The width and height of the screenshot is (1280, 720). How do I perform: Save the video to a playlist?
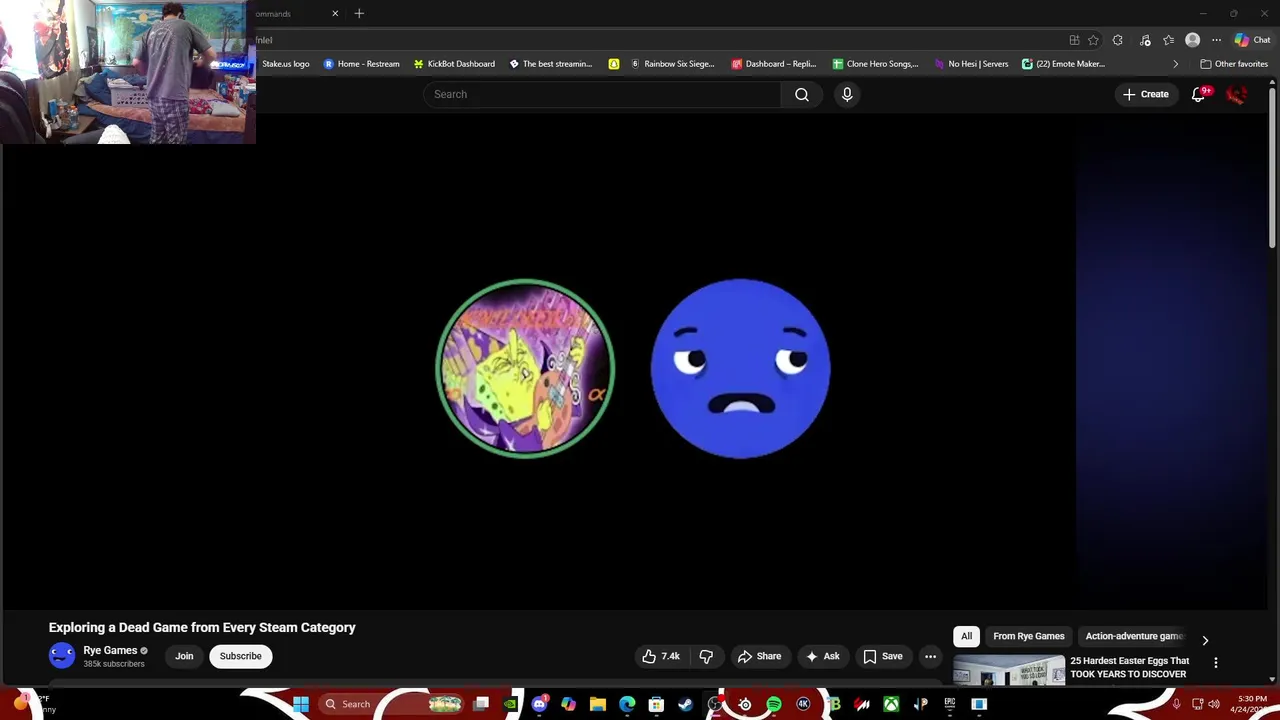pos(883,656)
